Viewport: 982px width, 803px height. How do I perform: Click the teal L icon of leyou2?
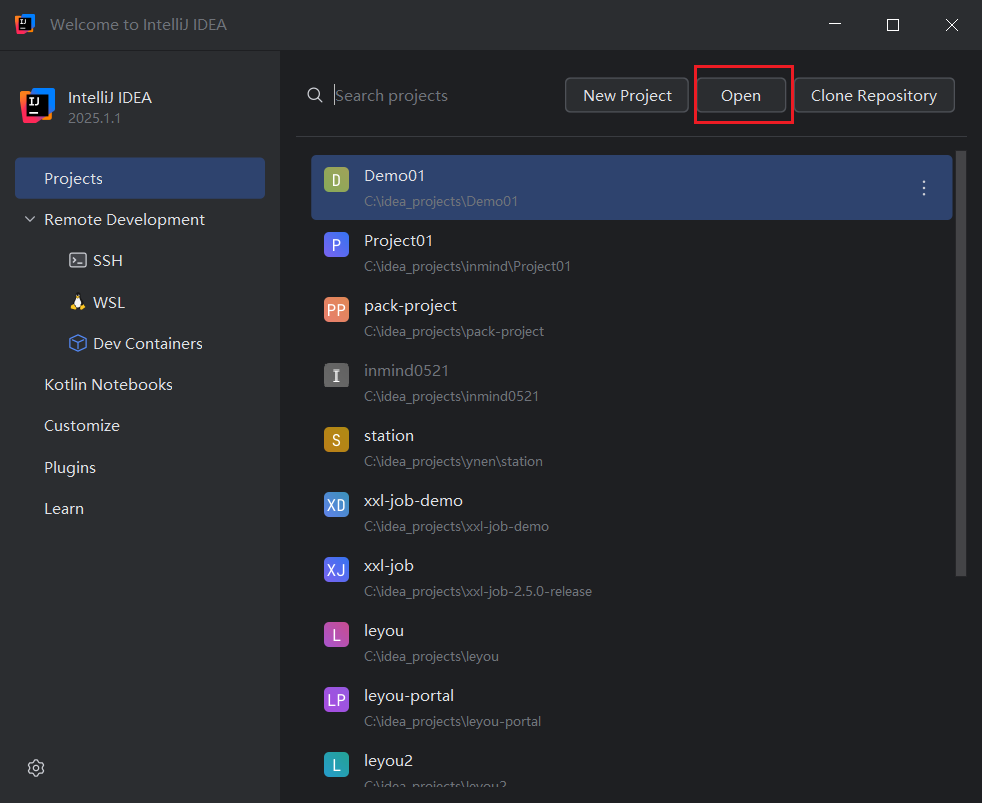(x=336, y=765)
